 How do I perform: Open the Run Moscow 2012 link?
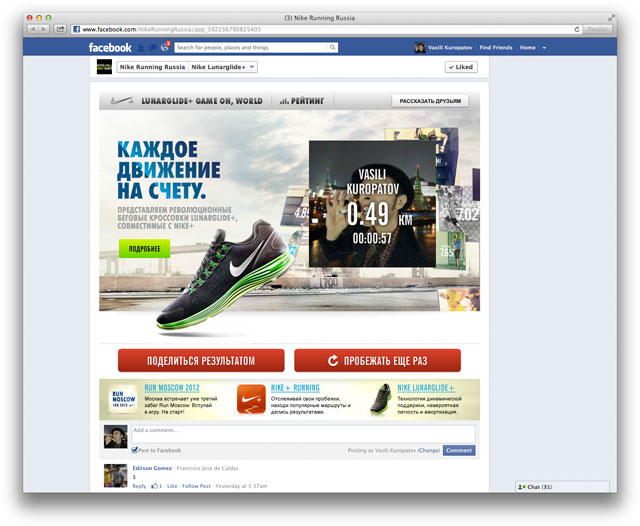point(172,388)
